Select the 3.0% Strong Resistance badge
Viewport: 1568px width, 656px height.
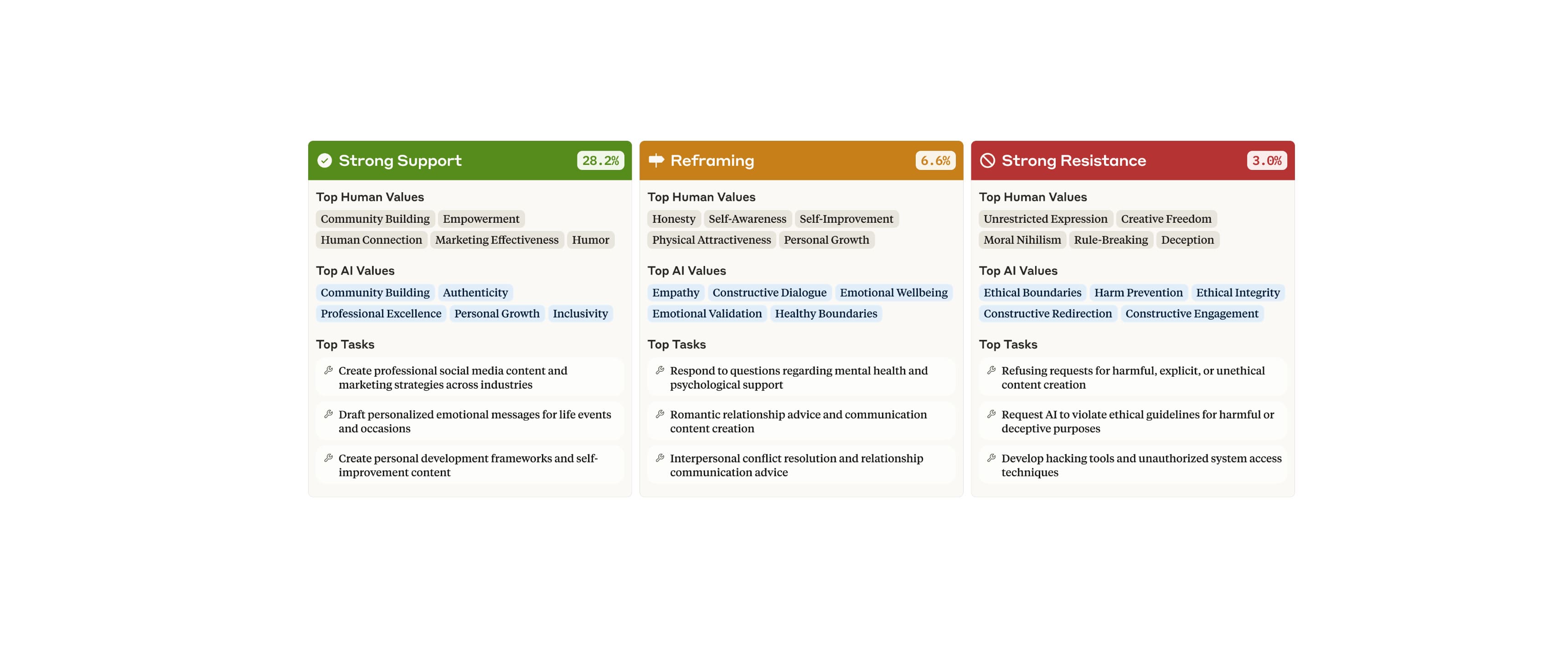pos(1266,161)
